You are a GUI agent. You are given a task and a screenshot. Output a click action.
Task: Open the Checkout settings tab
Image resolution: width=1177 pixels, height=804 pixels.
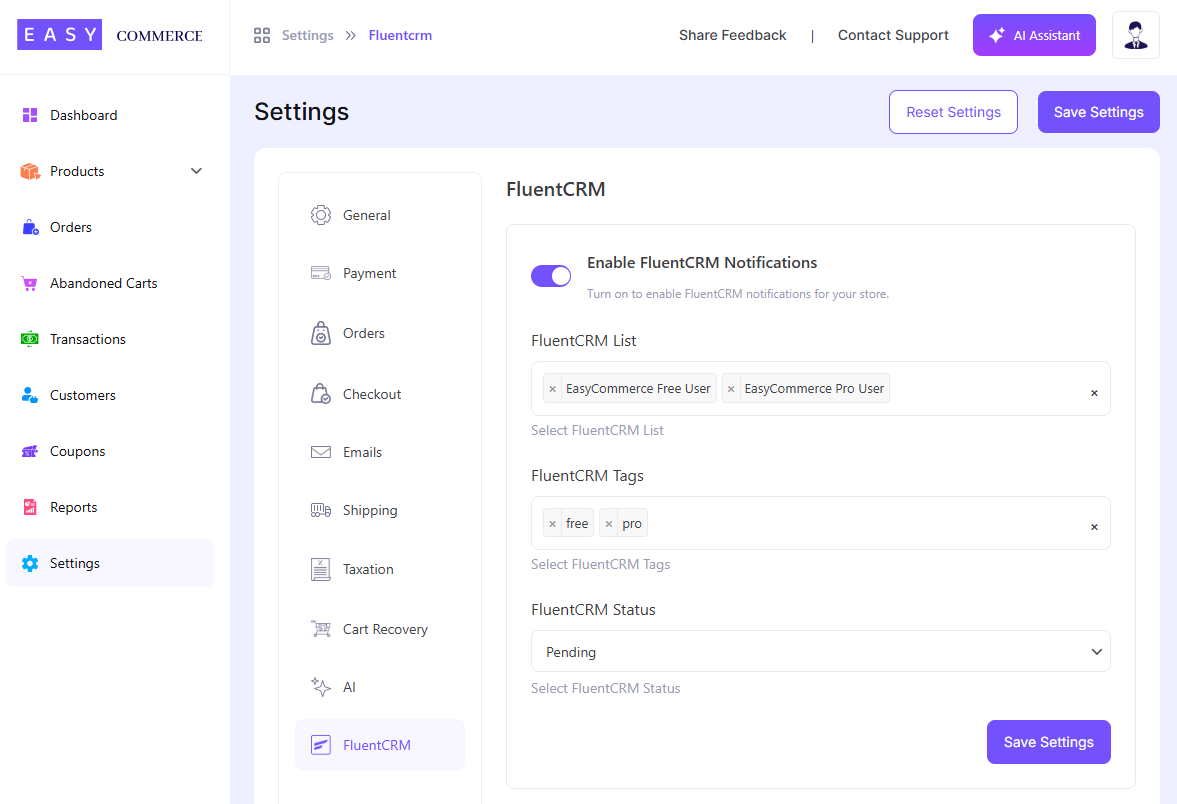click(371, 394)
